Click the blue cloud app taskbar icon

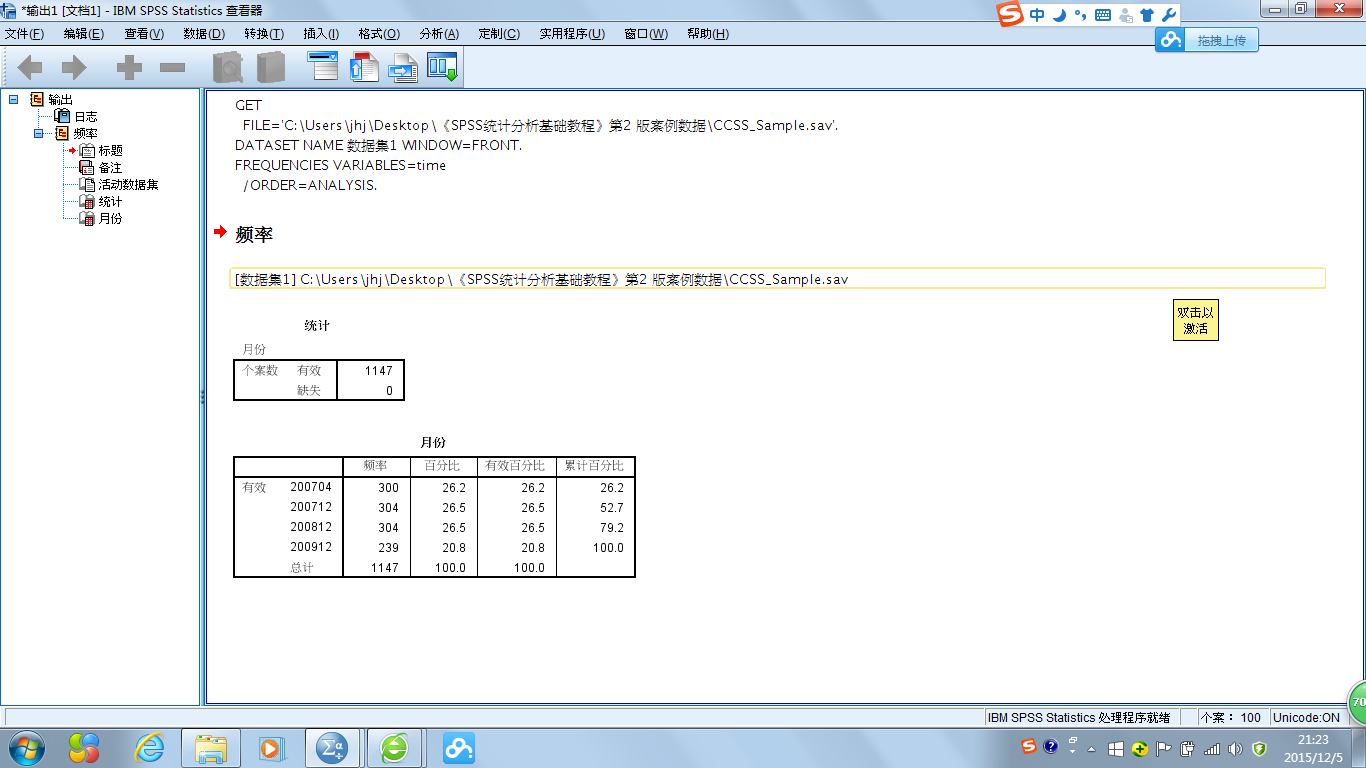(x=459, y=748)
